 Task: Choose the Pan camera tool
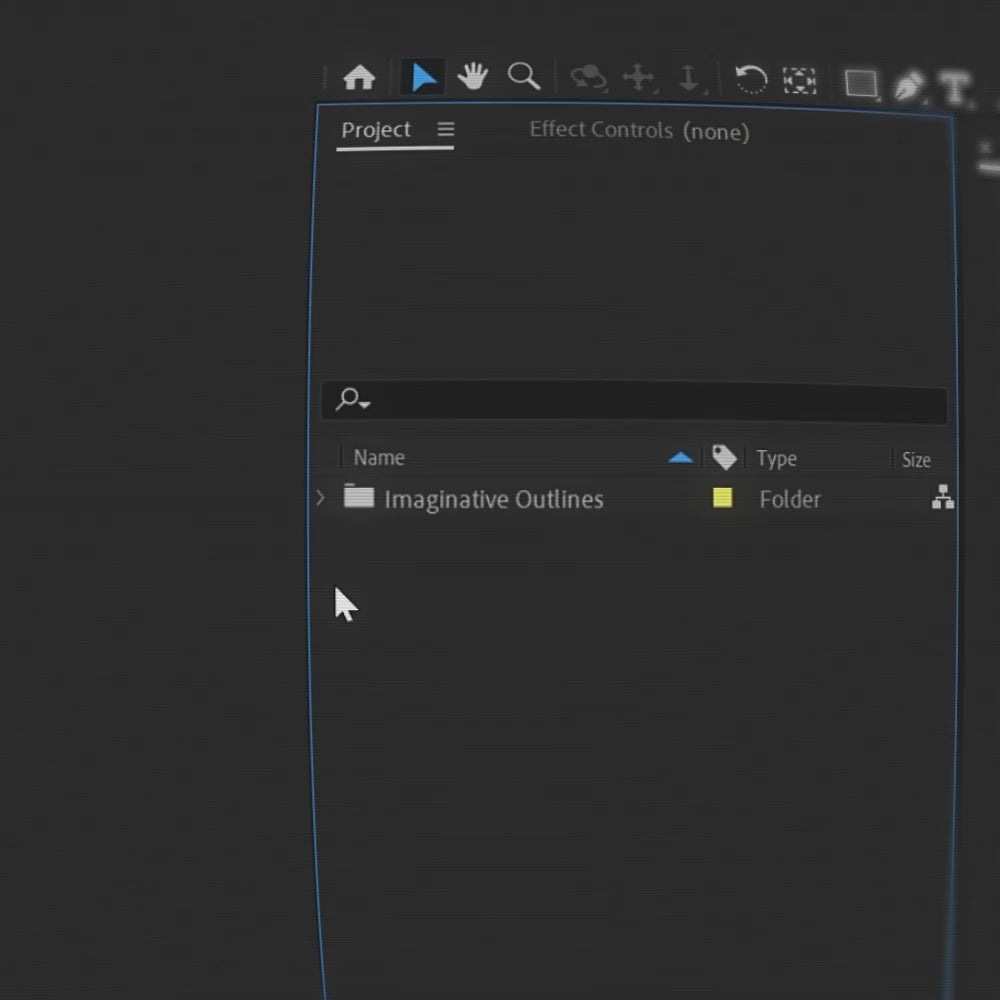(639, 77)
